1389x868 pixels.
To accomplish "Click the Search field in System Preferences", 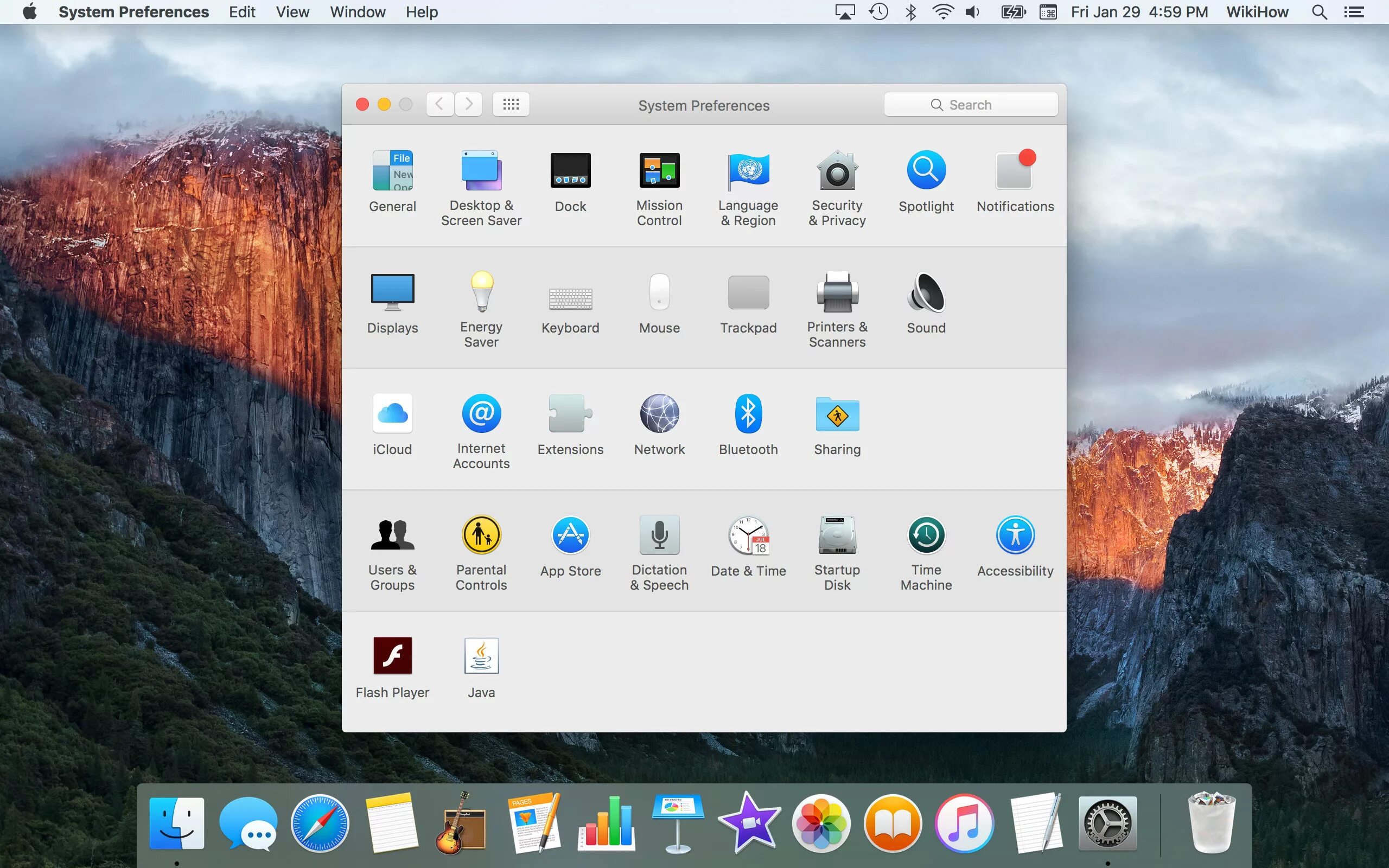I will tap(970, 105).
